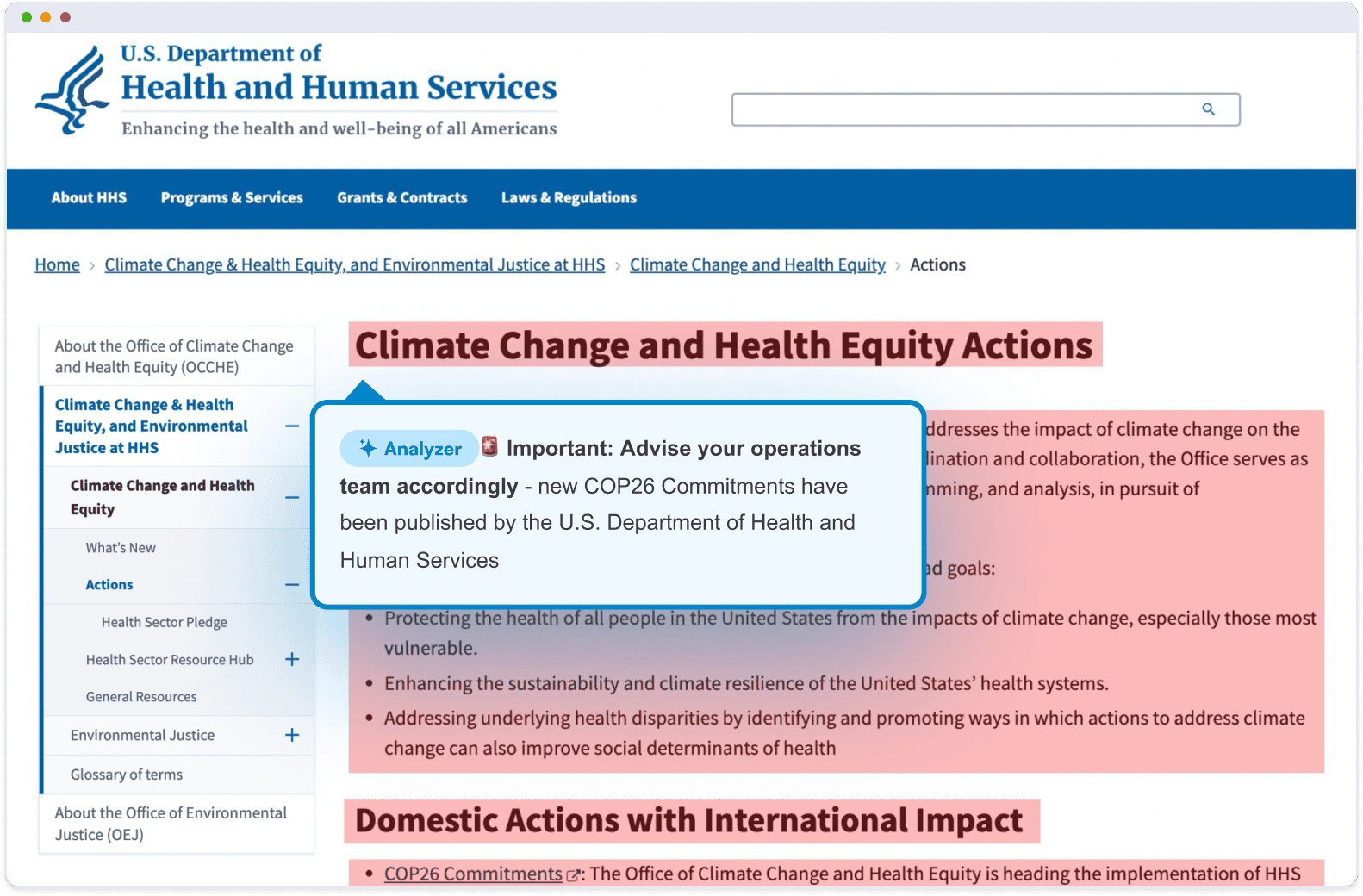Click the siren emoji beside Important
The image size is (1363, 896).
coord(489,447)
